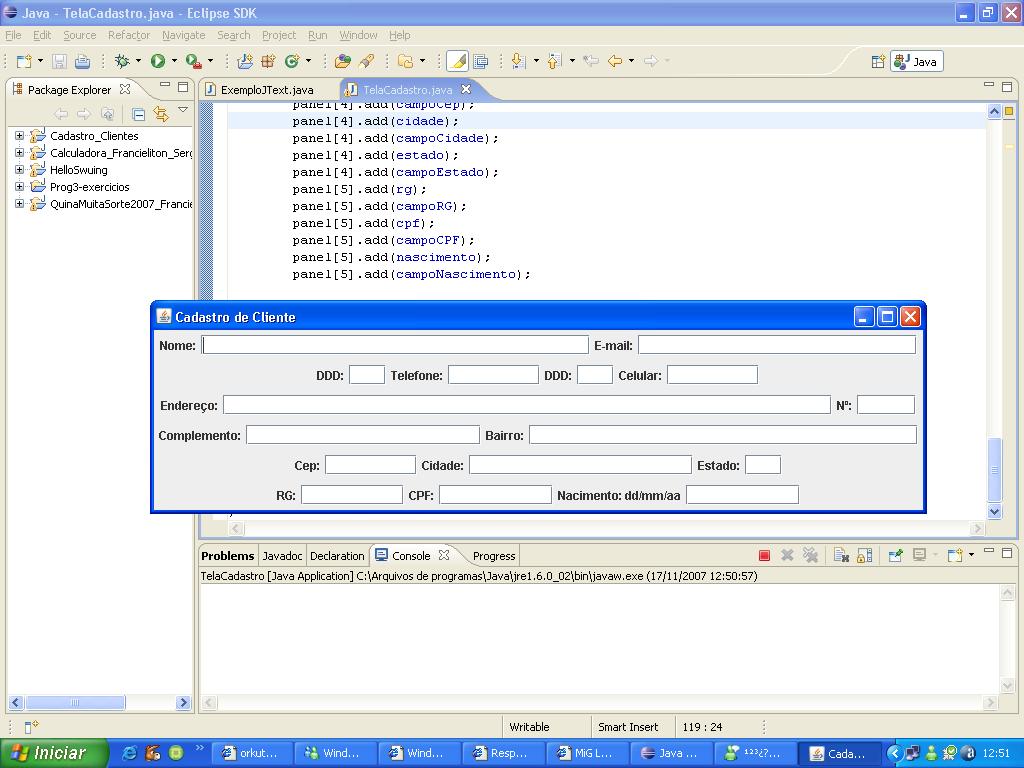This screenshot has width=1024, height=768.
Task: Switch to the ExemploJText.java editor tab
Action: [266, 90]
